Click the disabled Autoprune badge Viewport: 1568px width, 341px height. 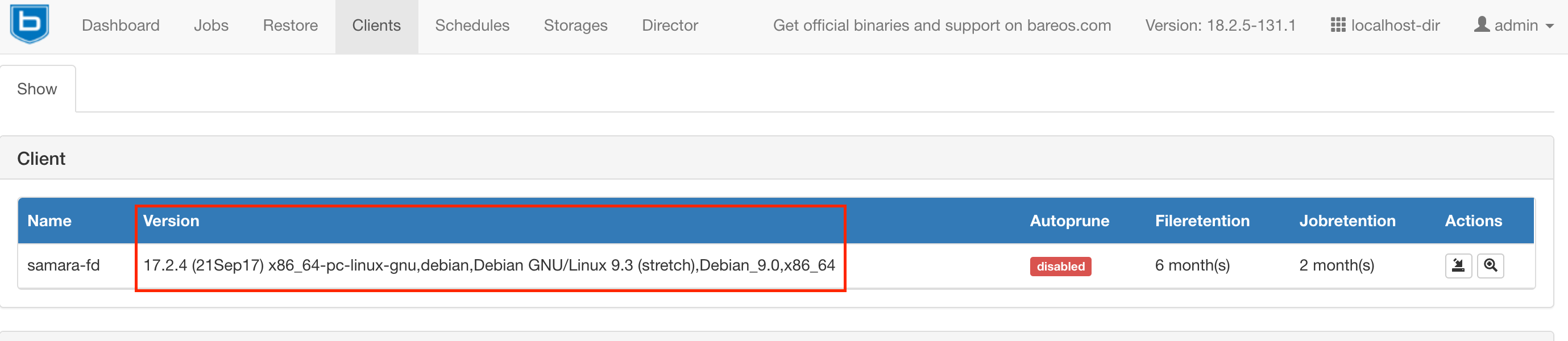coord(1060,267)
